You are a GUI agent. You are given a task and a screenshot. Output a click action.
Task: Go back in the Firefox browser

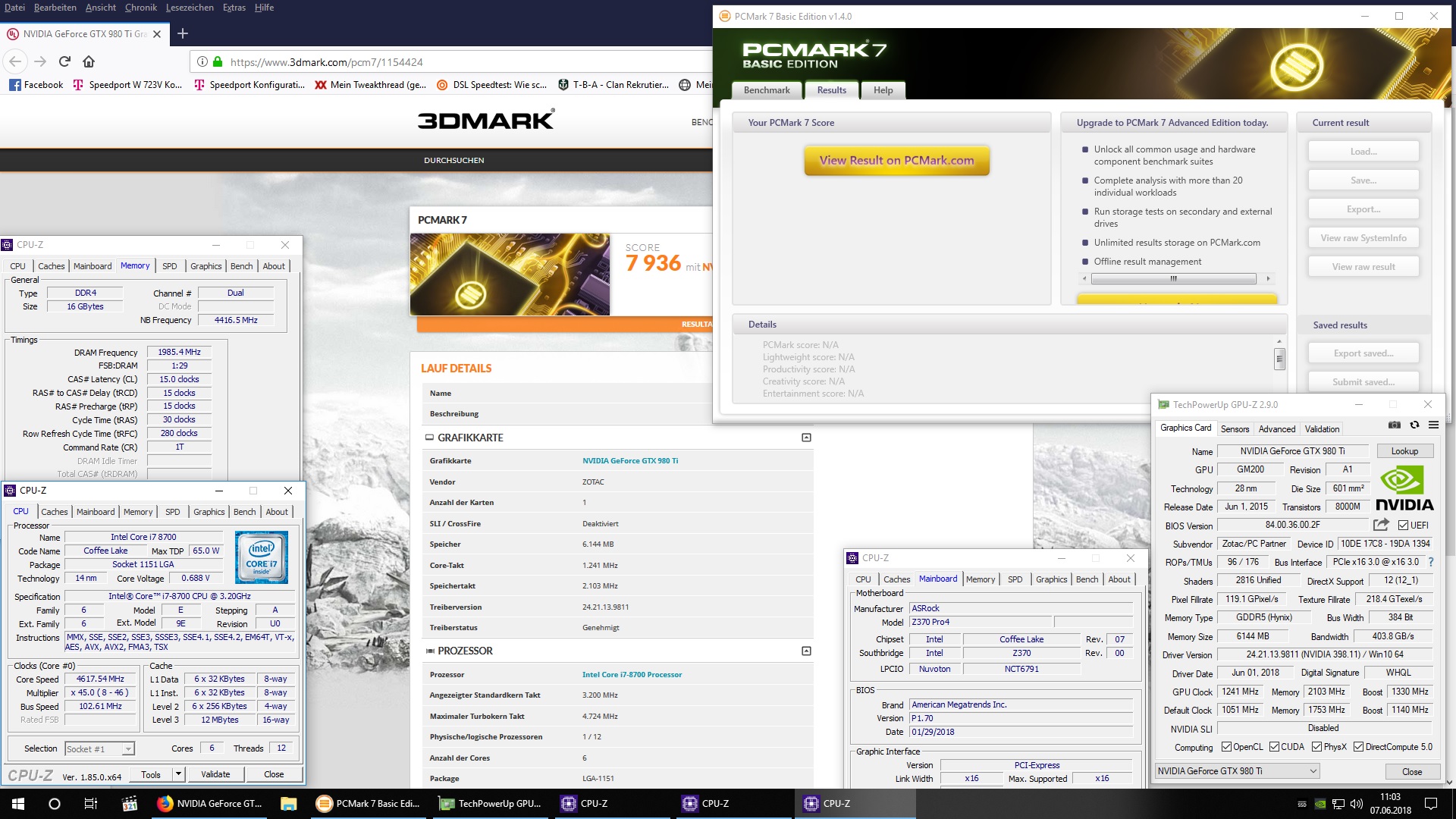click(x=15, y=61)
